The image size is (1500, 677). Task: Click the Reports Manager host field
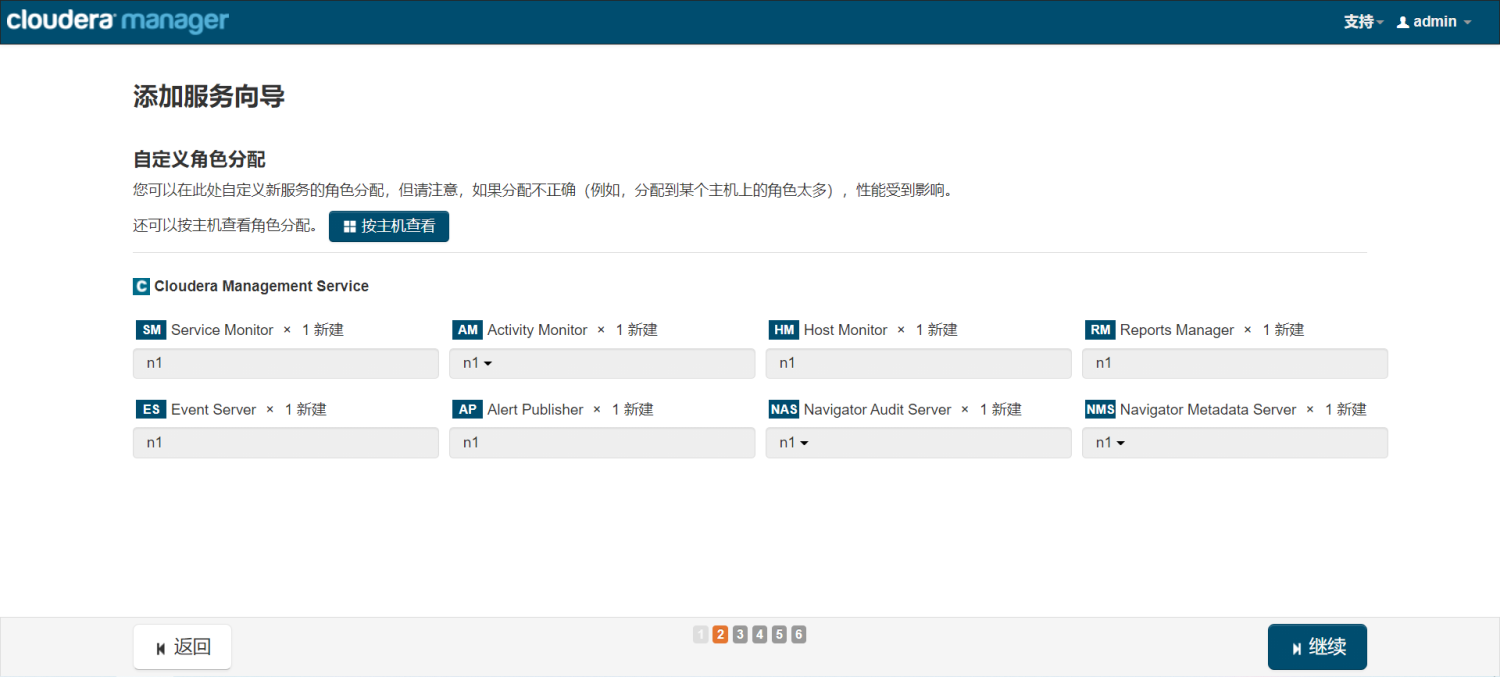(1235, 363)
